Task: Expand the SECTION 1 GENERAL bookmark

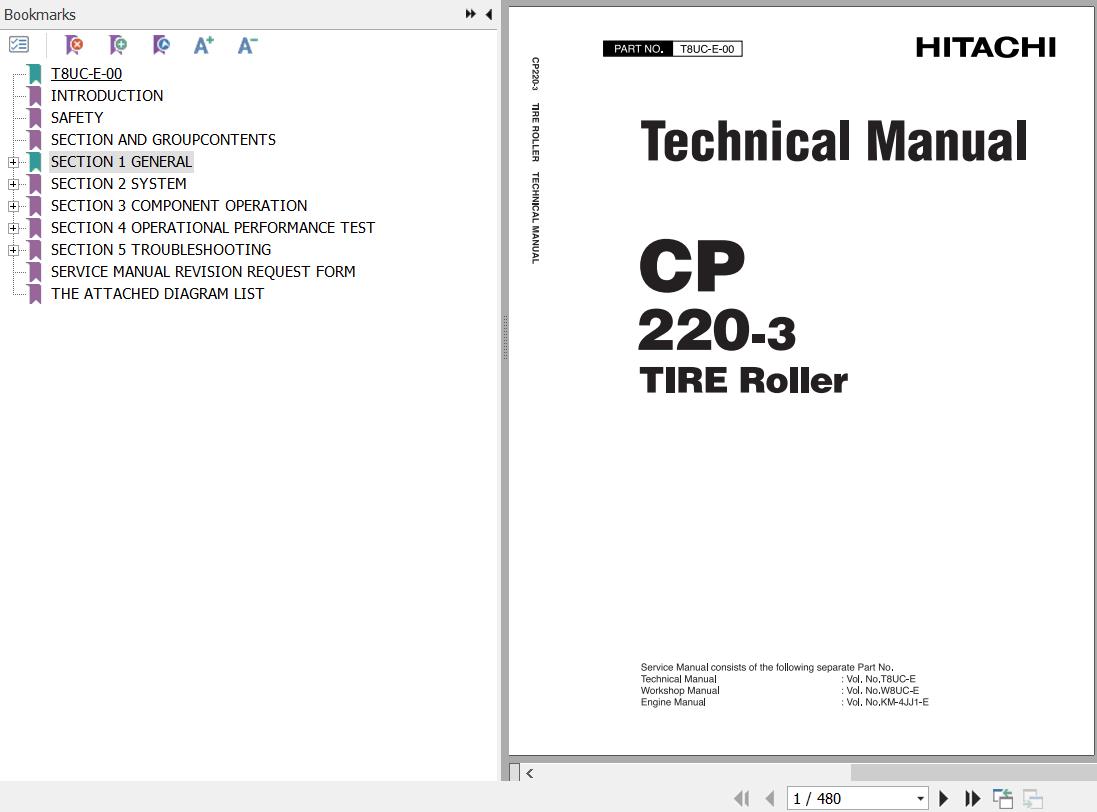Action: point(13,162)
